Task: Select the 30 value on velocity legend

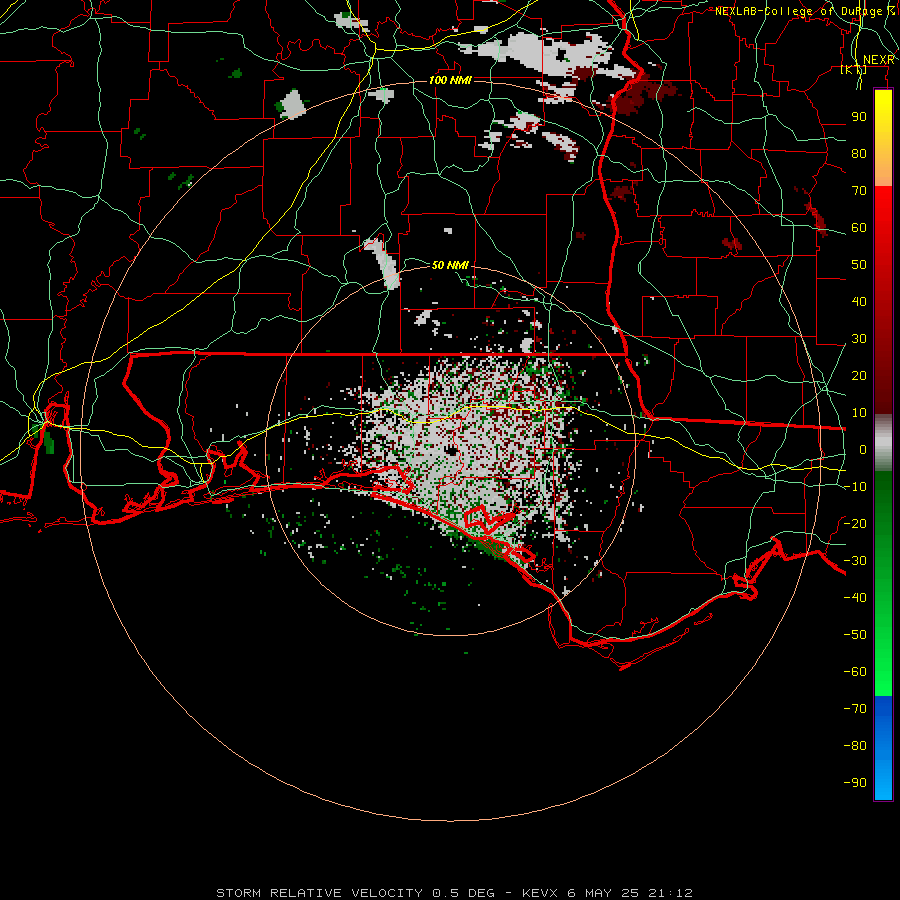Action: pos(859,339)
